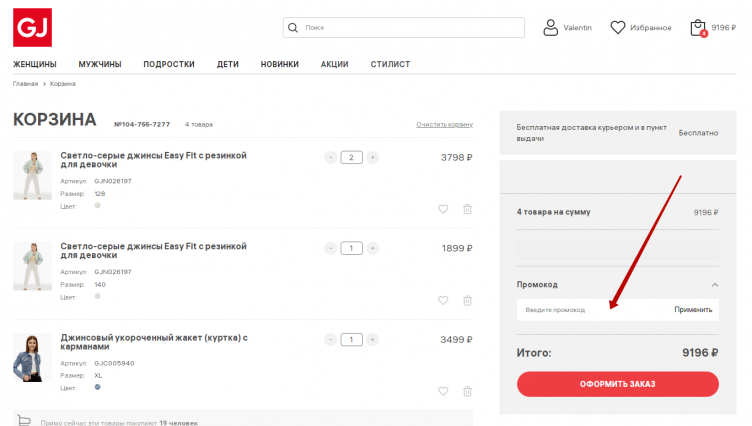Click the Применить promo code button
The image size is (752, 426).
tap(693, 310)
